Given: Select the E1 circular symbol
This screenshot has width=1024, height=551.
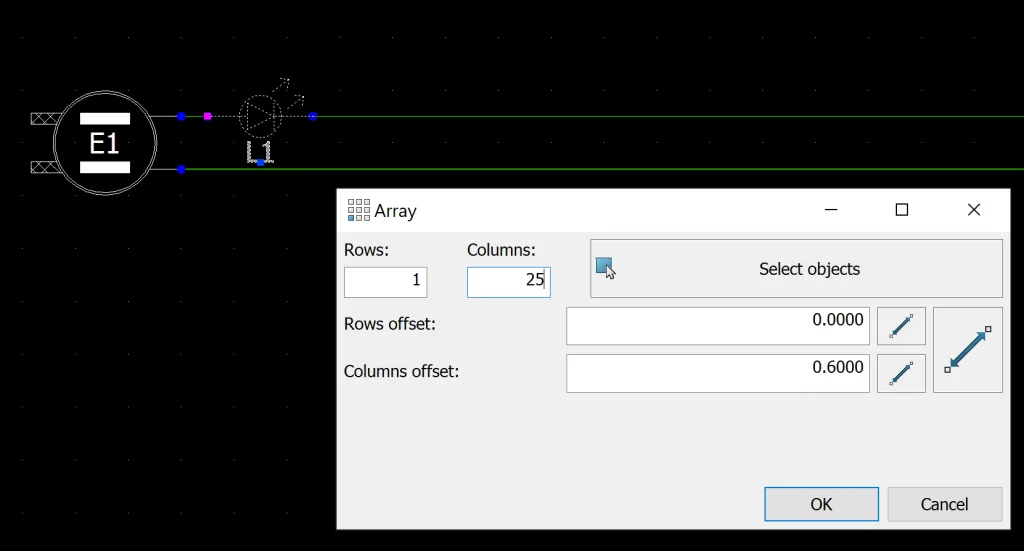Looking at the screenshot, I should (x=105, y=143).
